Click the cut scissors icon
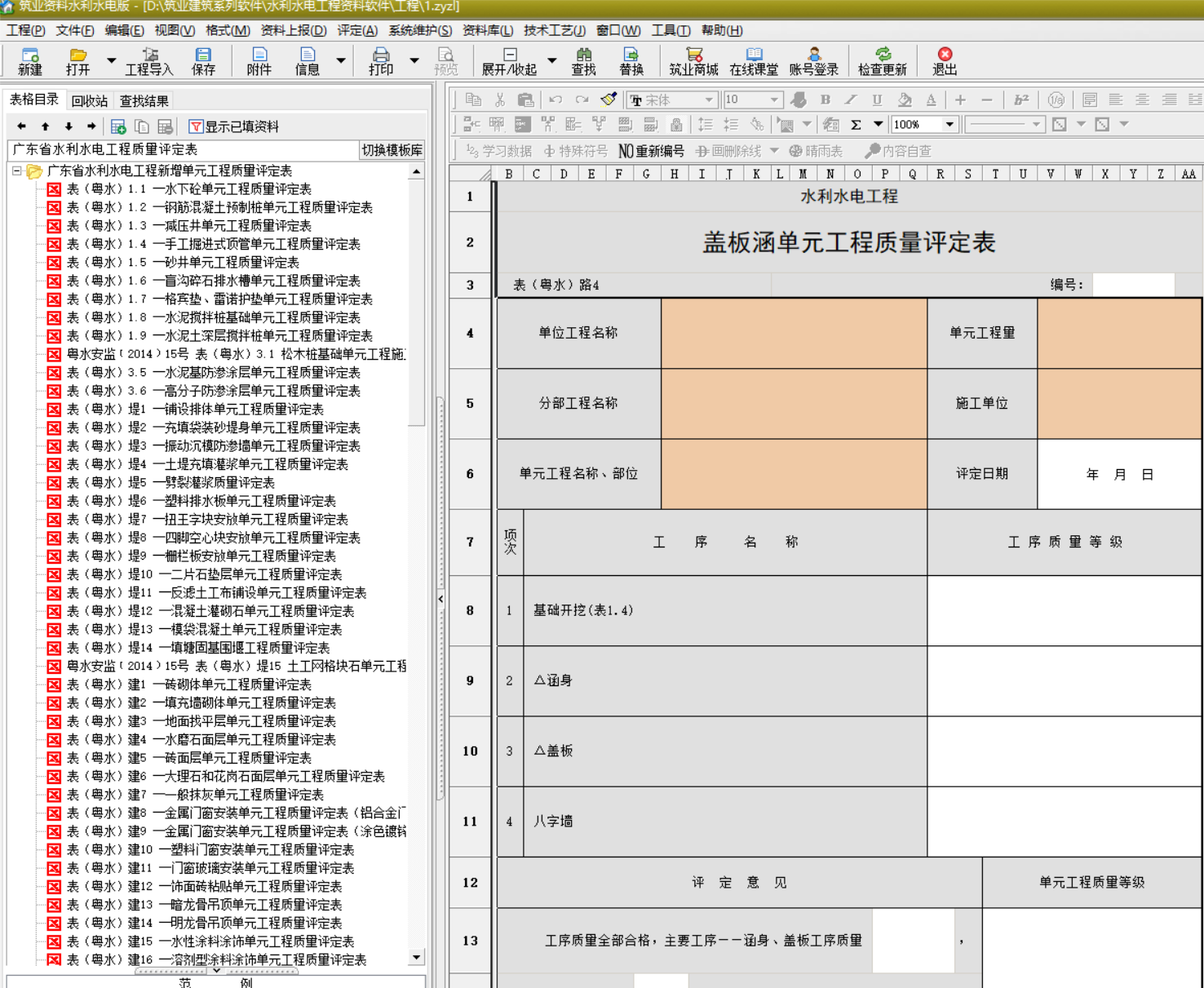Screen dimensions: 1204x988 (500, 100)
